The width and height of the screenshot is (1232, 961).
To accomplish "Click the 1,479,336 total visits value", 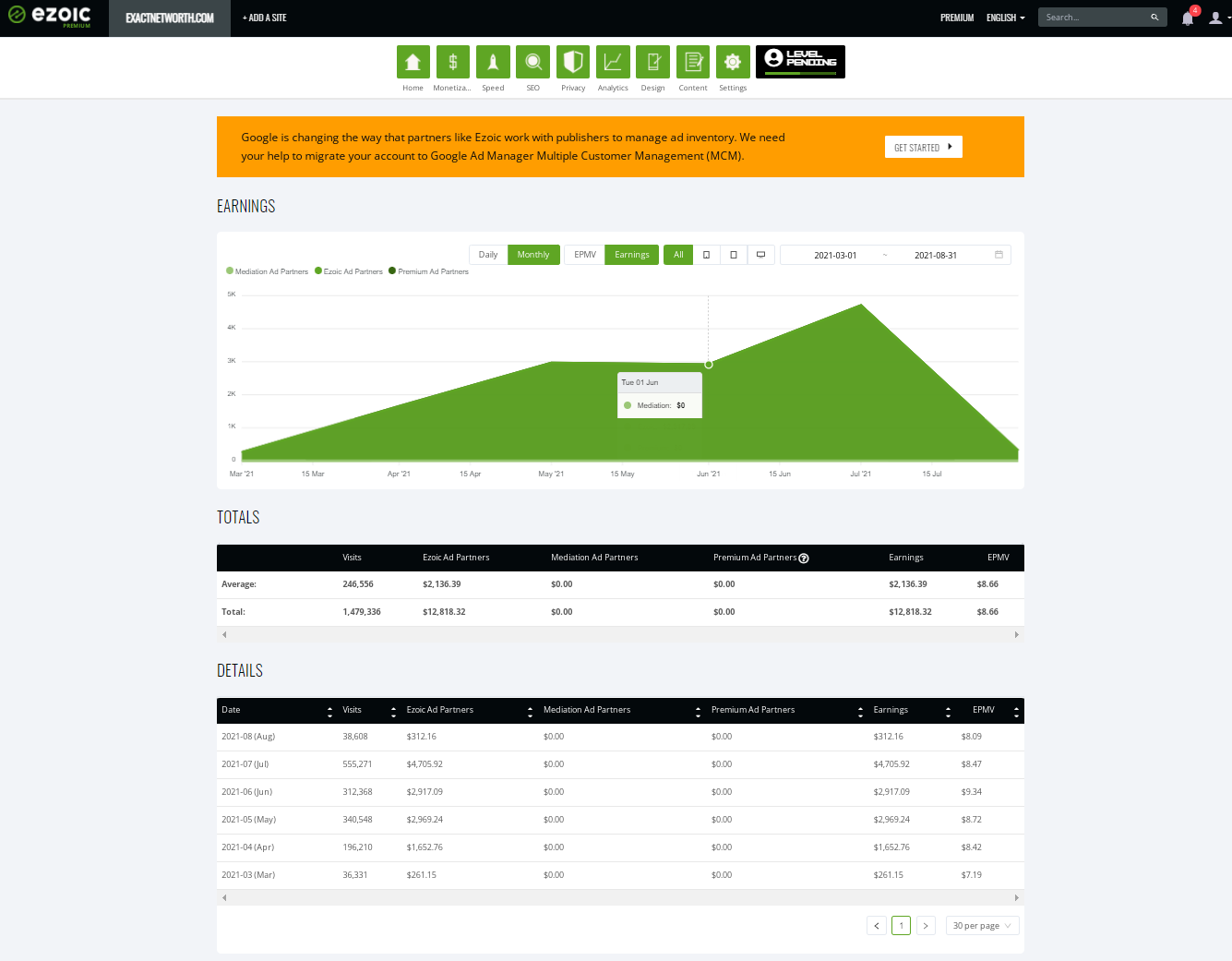I will 362,612.
